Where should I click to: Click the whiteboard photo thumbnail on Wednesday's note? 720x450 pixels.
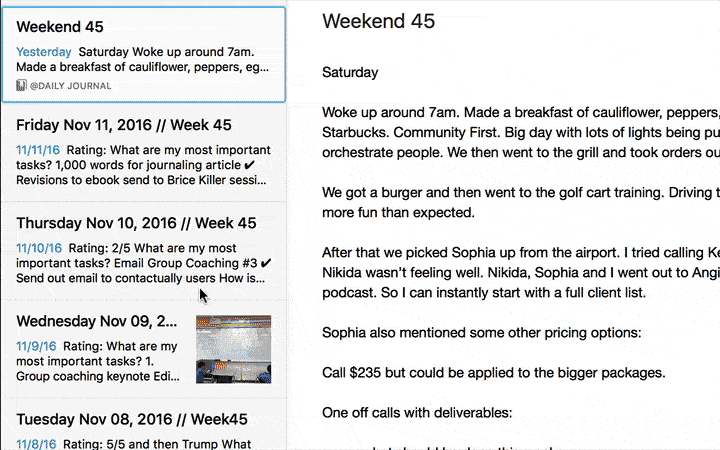tap(234, 349)
